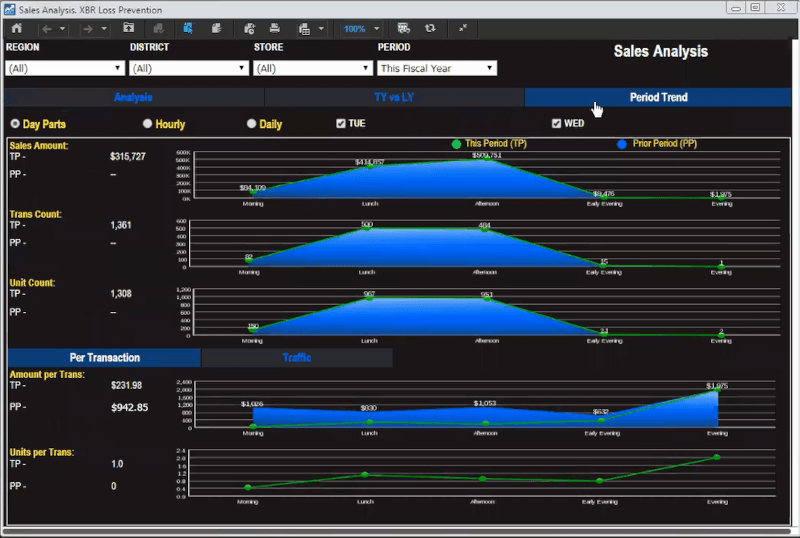
Task: Click the blue Prior Period legend dot
Action: tap(621, 144)
